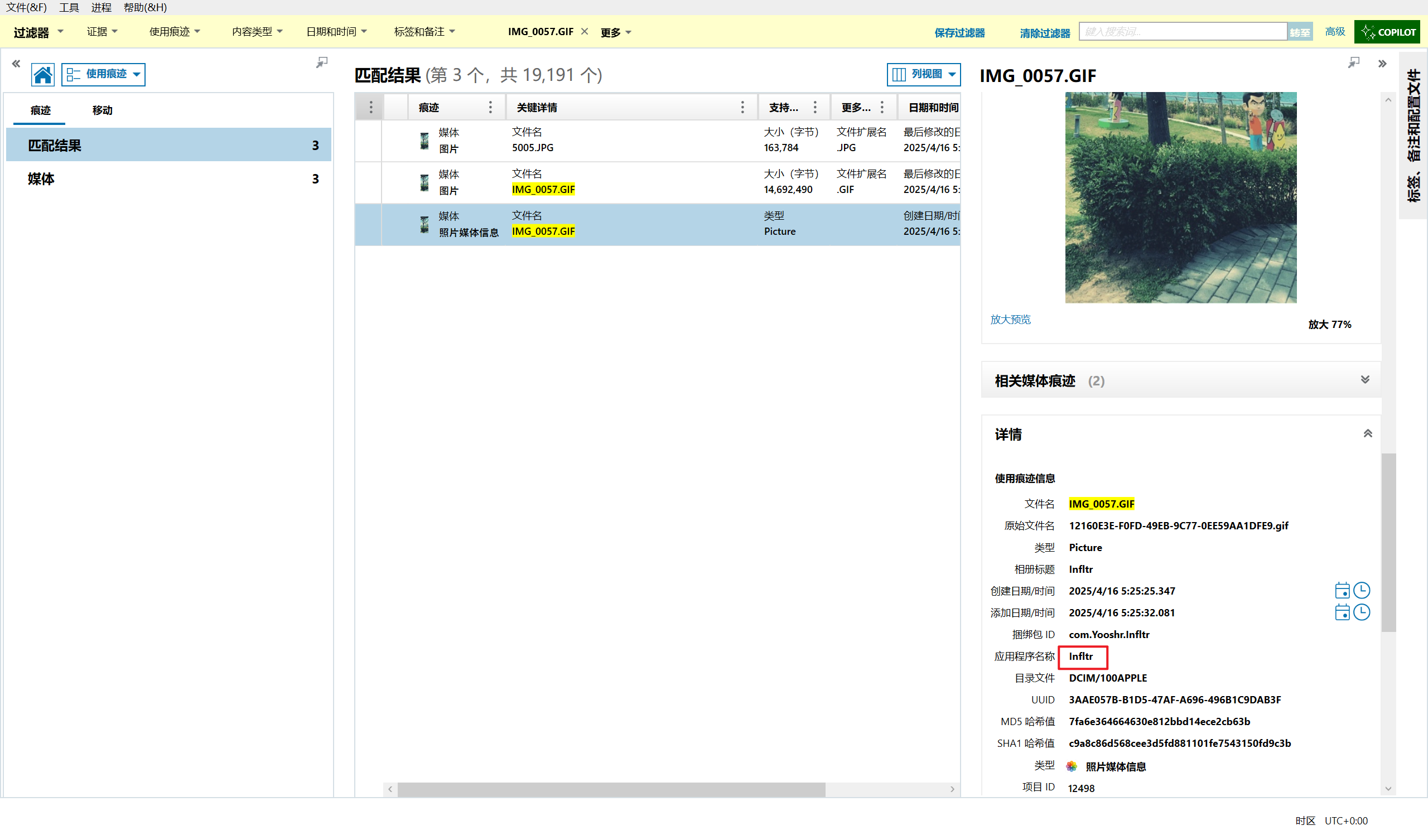Open the 工具 menu
The width and height of the screenshot is (1428, 840).
[x=69, y=7]
